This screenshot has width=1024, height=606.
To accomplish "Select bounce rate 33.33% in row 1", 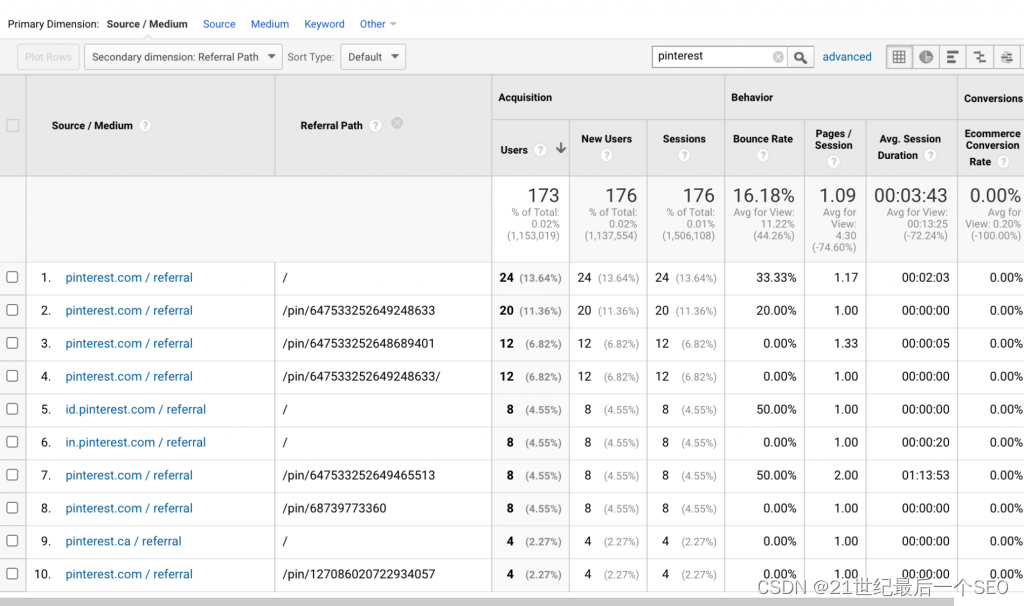I will click(x=776, y=278).
